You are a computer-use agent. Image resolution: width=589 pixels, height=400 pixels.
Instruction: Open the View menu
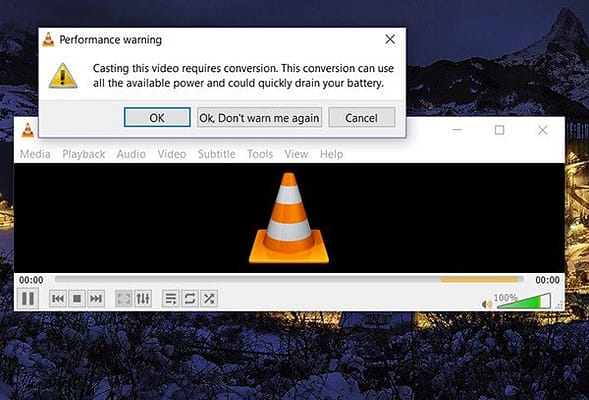pos(296,154)
